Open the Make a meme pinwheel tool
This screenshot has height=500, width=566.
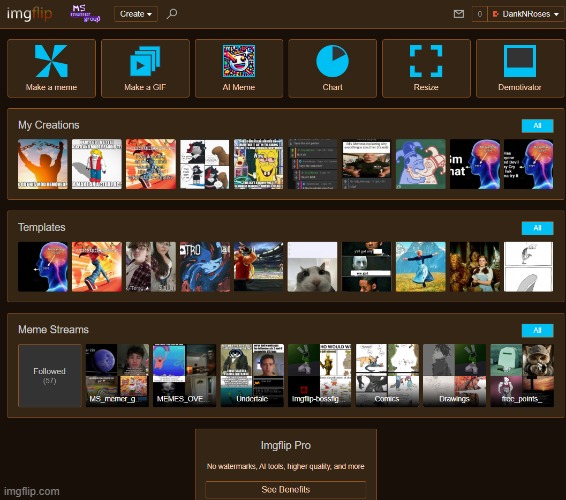tap(51, 68)
